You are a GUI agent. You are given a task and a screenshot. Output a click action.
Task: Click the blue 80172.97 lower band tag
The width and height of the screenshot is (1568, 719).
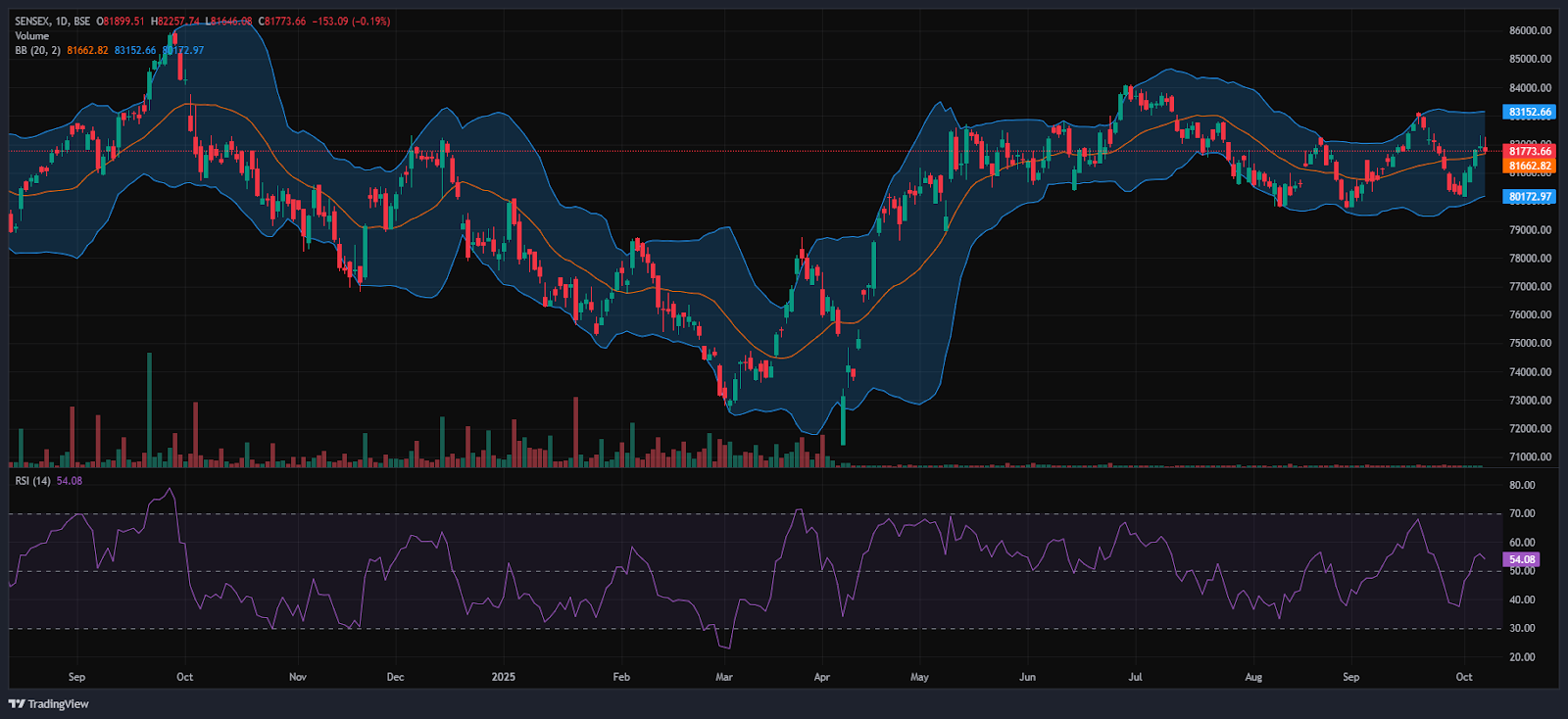[x=1529, y=196]
